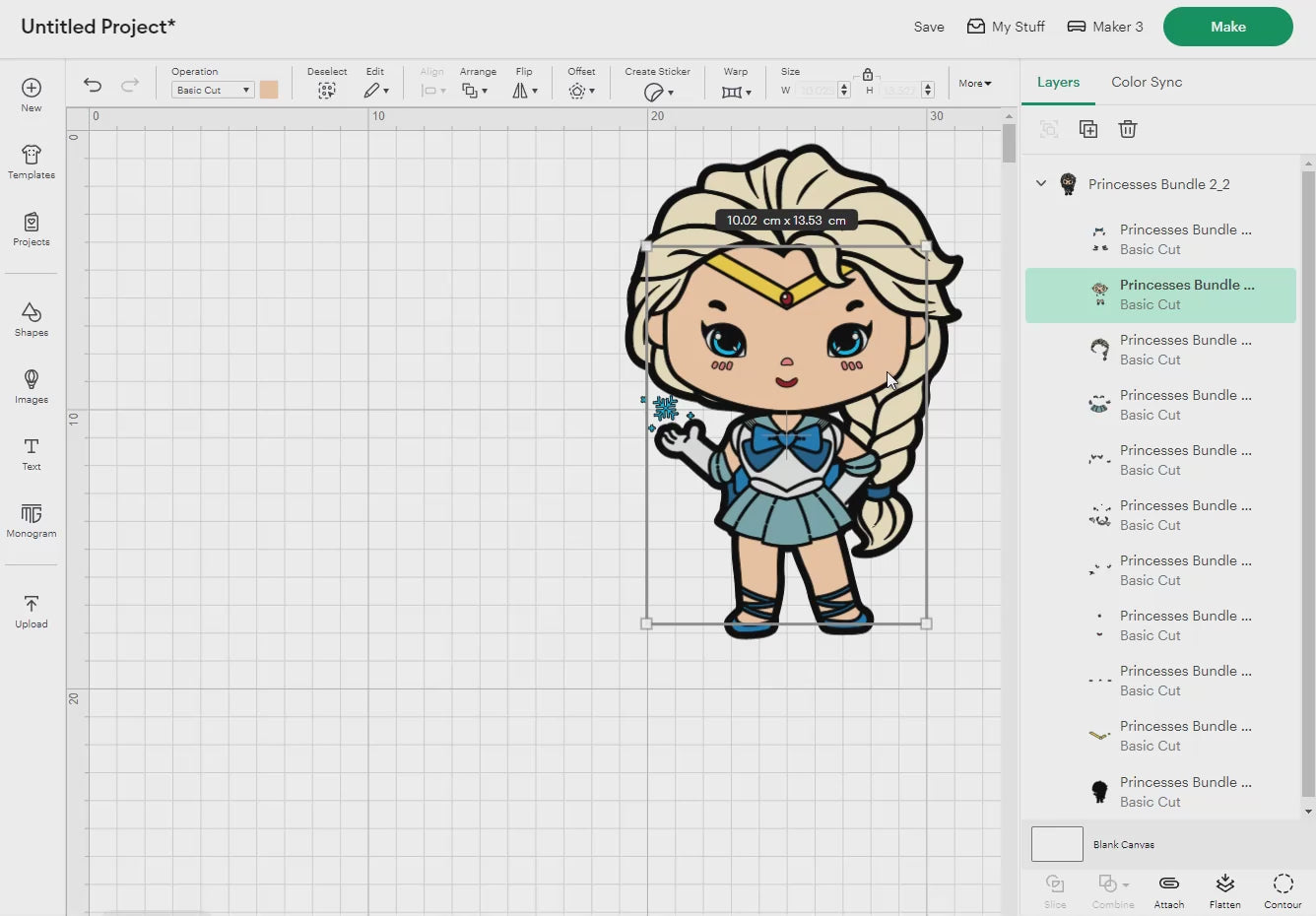This screenshot has width=1316, height=916.
Task: Open the Edit pencil tool
Action: coord(375,91)
